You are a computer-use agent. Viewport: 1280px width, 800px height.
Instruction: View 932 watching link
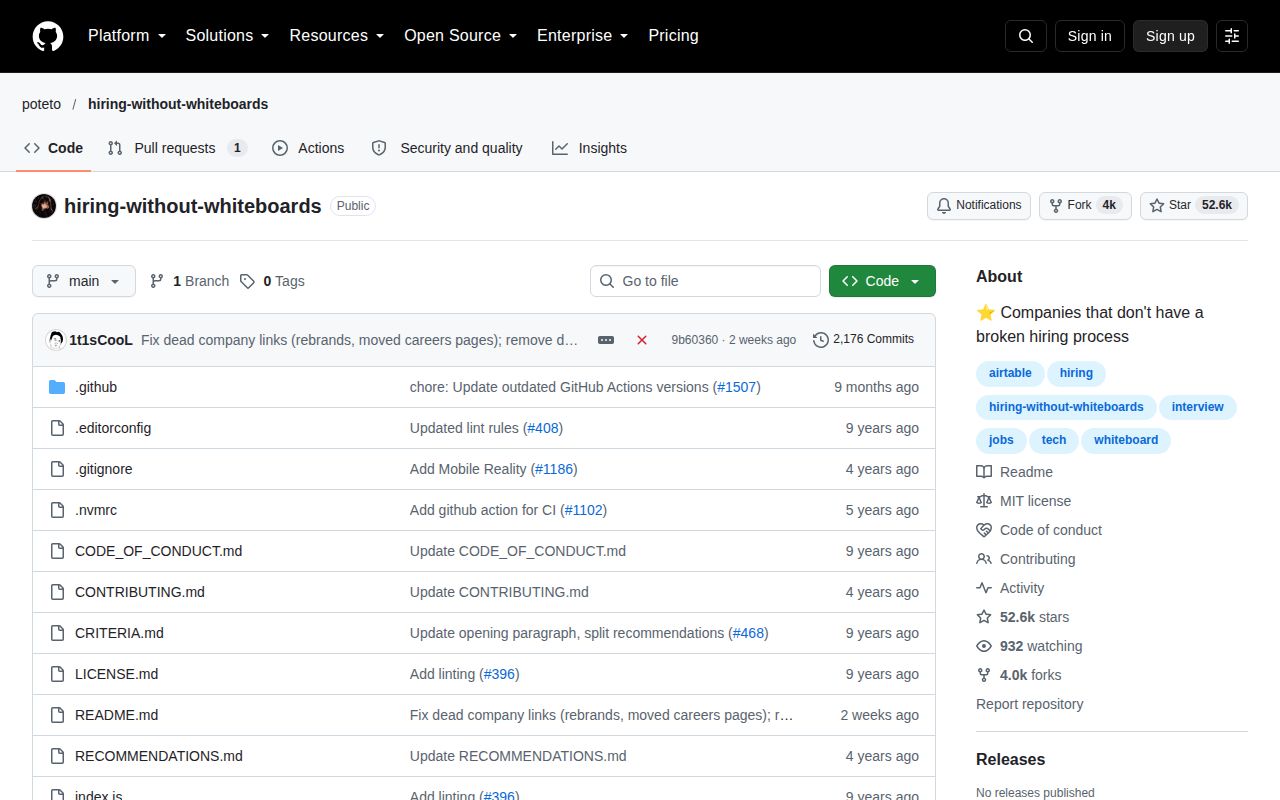click(x=1029, y=646)
